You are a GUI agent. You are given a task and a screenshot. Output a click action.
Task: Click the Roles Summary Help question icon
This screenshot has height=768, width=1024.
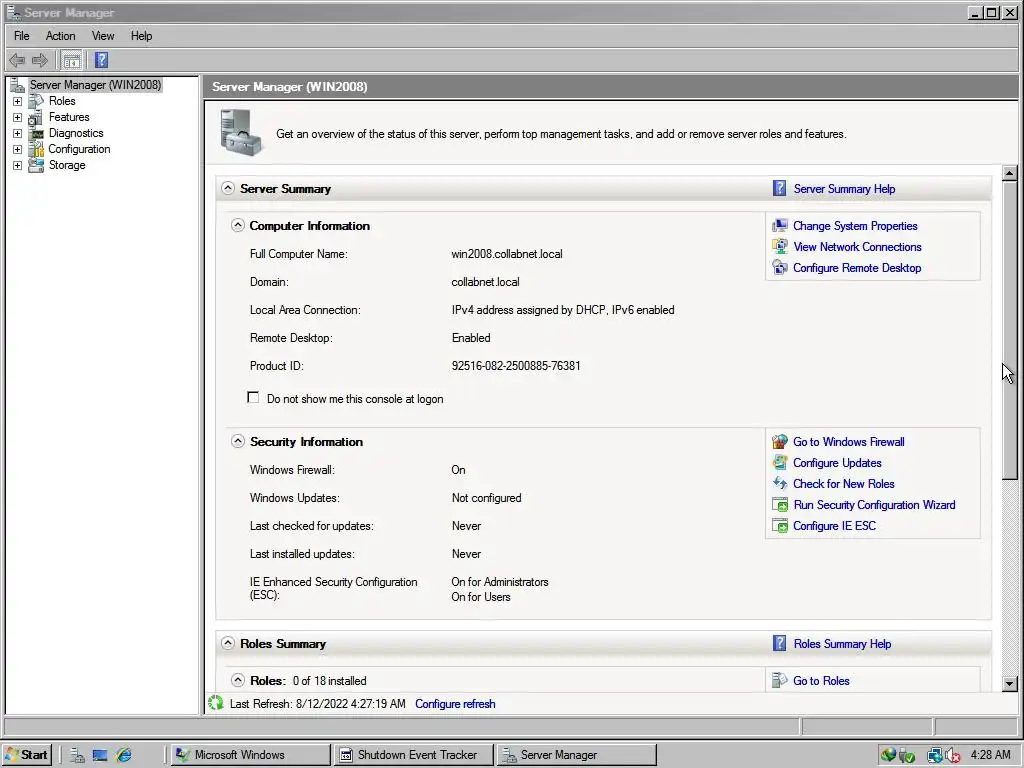pyautogui.click(x=779, y=643)
